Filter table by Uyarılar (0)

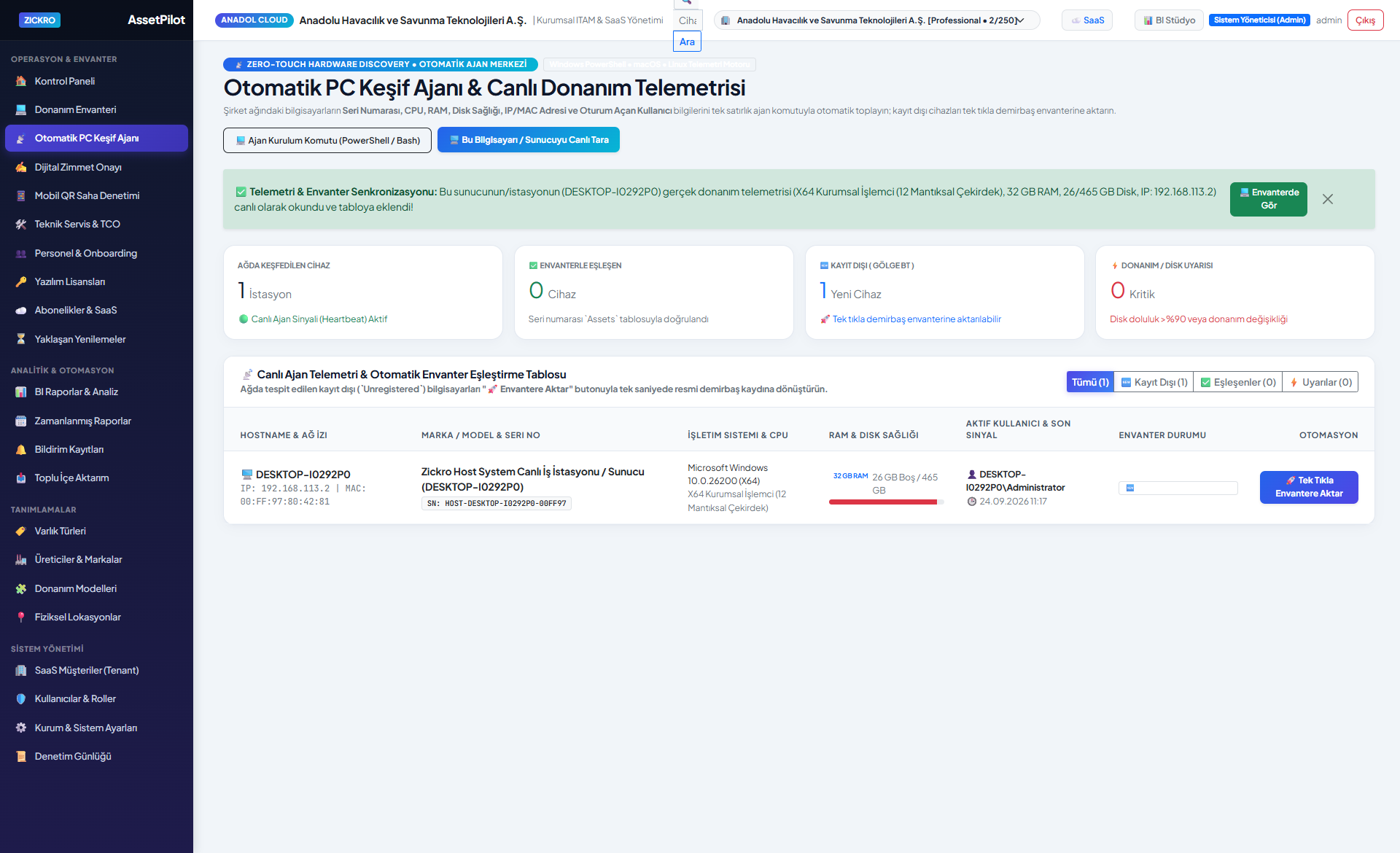point(1321,382)
